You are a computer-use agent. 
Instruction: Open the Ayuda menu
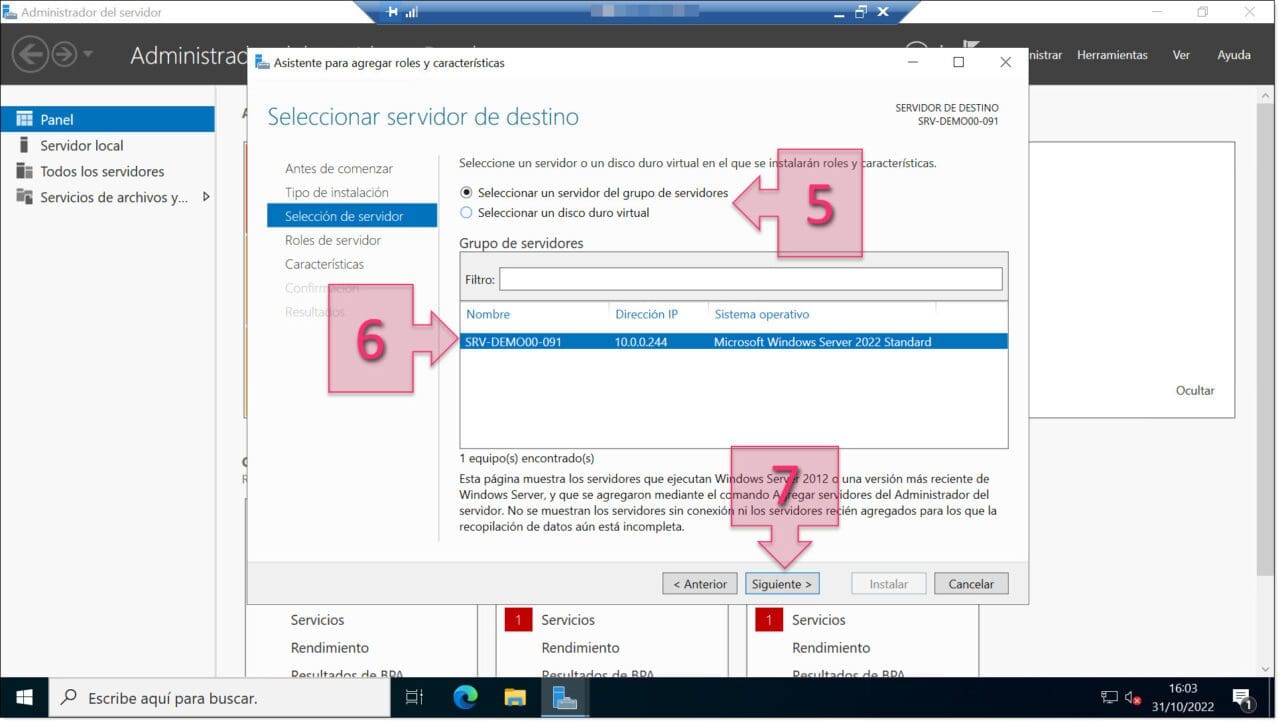pyautogui.click(x=1234, y=55)
